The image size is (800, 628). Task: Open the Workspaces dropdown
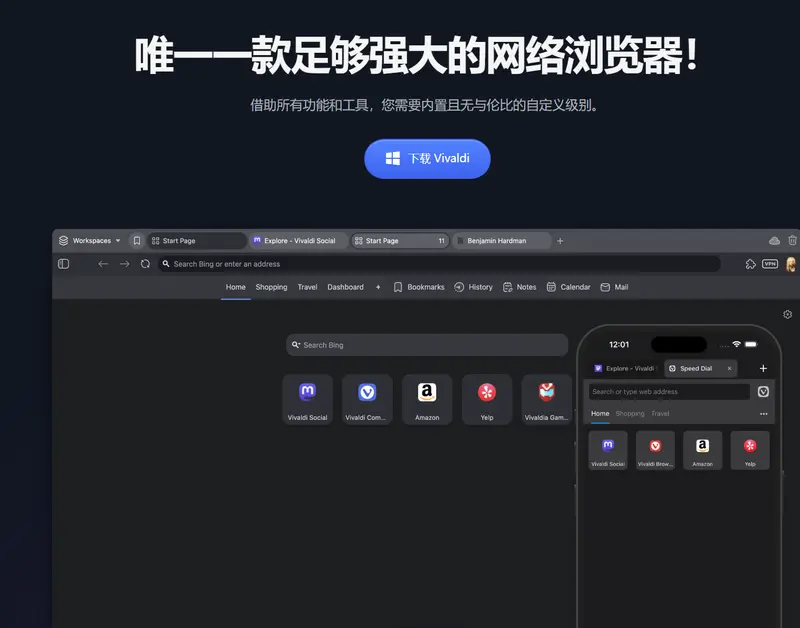coord(90,241)
